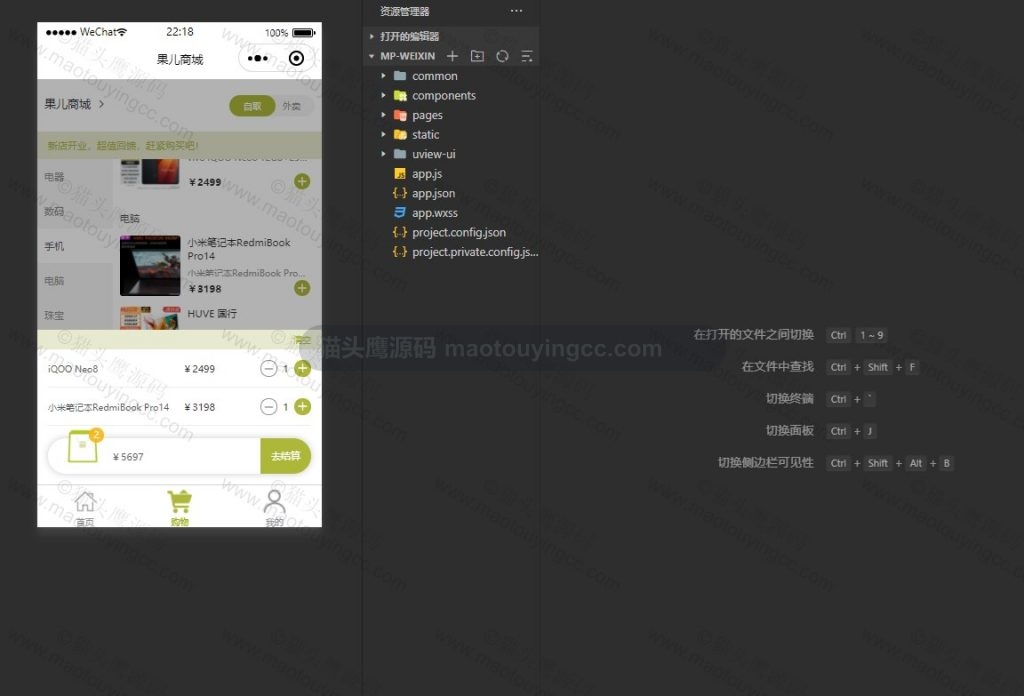Image resolution: width=1024 pixels, height=696 pixels.
Task: Click the 新店开业 promo notice bar
Action: coord(180,145)
